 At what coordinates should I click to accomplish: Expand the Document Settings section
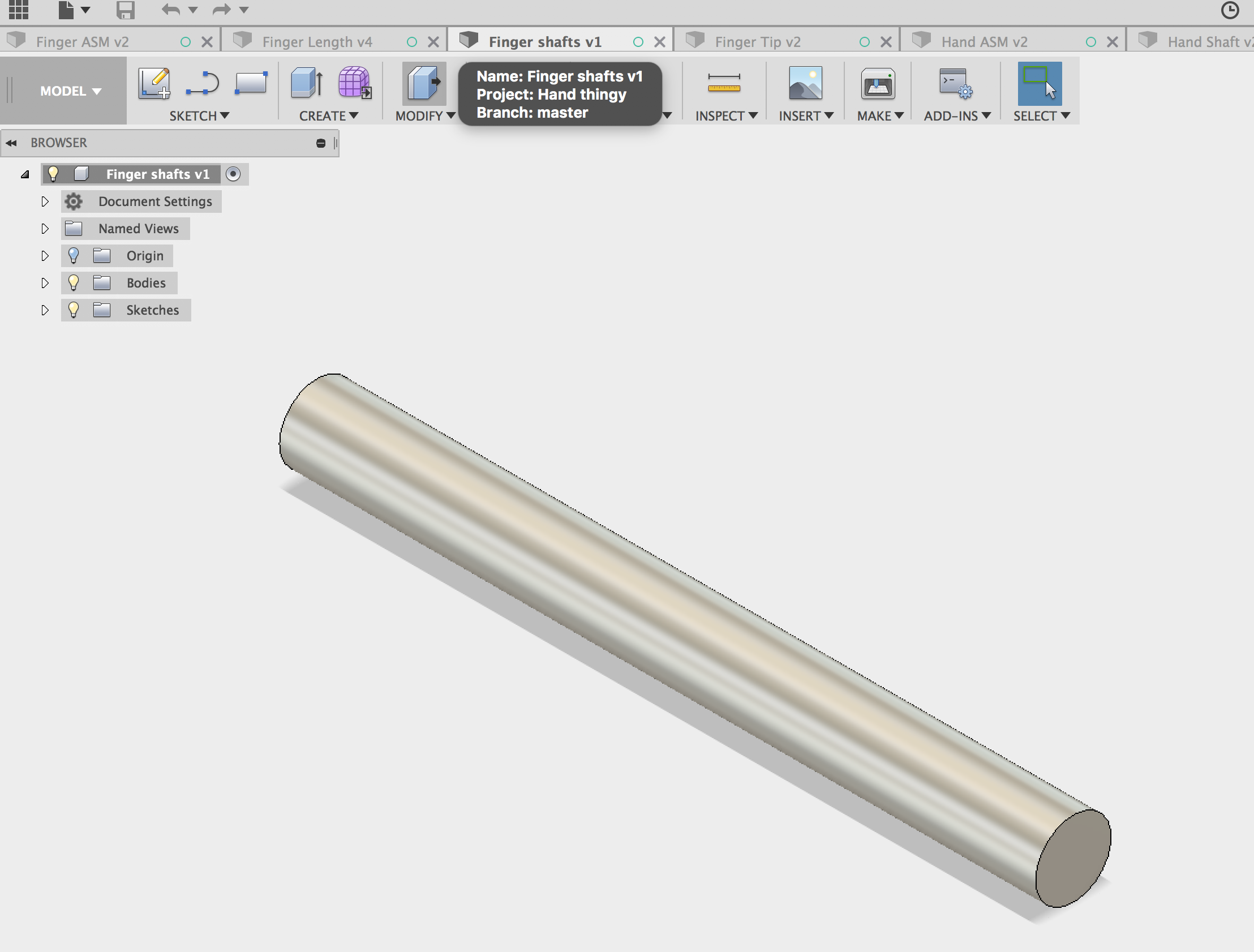click(45, 201)
